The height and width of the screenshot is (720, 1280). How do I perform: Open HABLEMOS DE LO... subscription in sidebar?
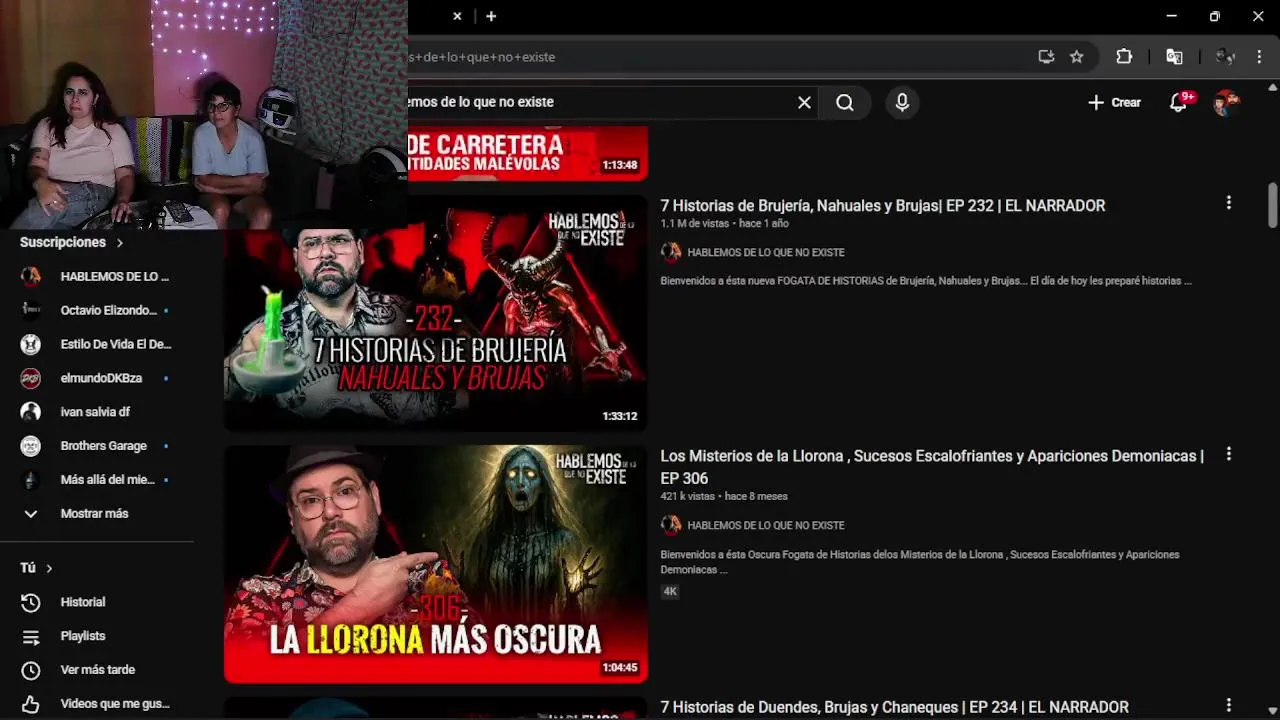[x=97, y=276]
